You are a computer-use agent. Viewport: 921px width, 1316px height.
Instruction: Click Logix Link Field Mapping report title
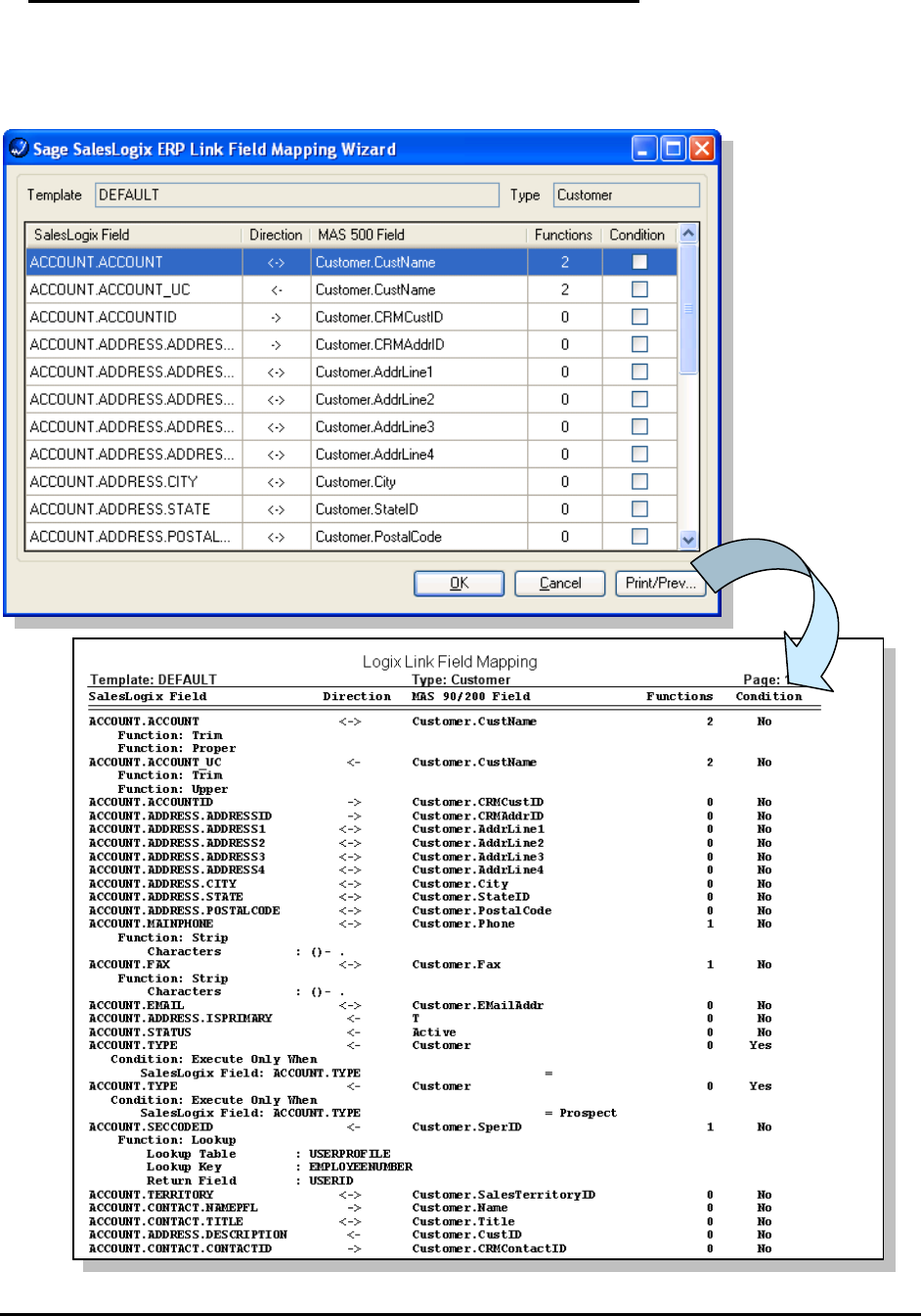coord(450,662)
